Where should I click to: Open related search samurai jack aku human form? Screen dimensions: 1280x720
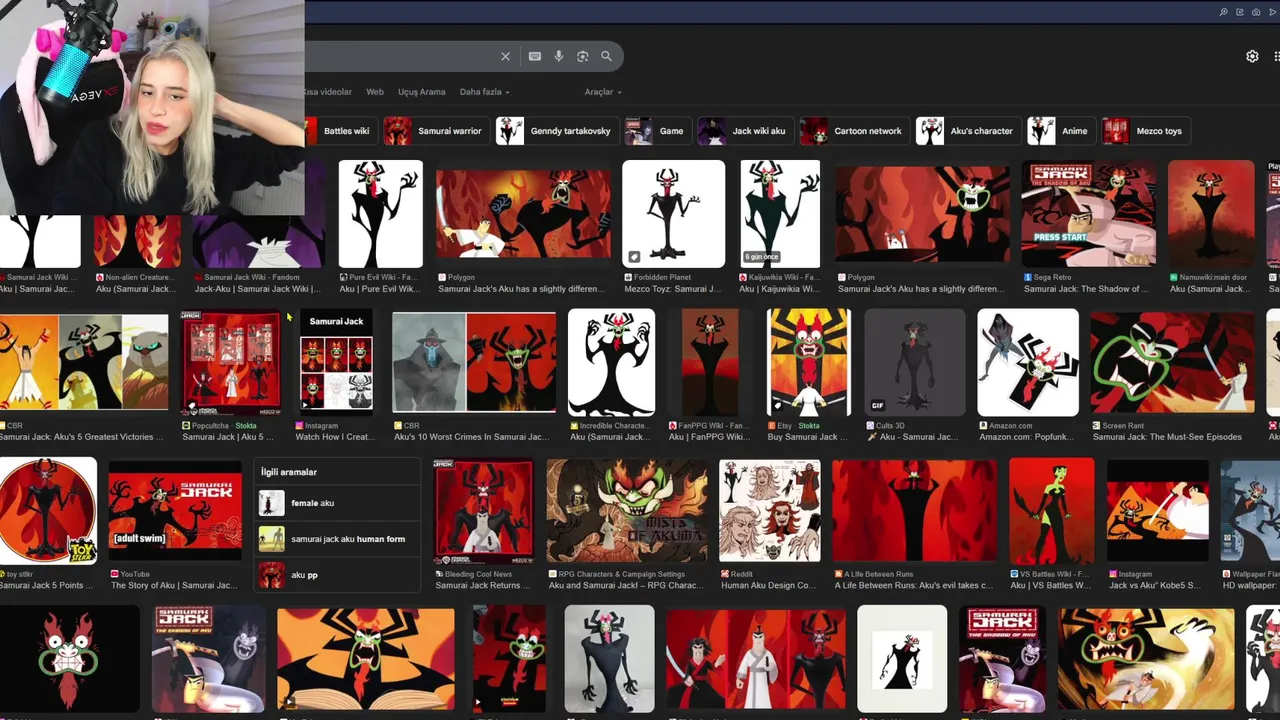click(336, 539)
